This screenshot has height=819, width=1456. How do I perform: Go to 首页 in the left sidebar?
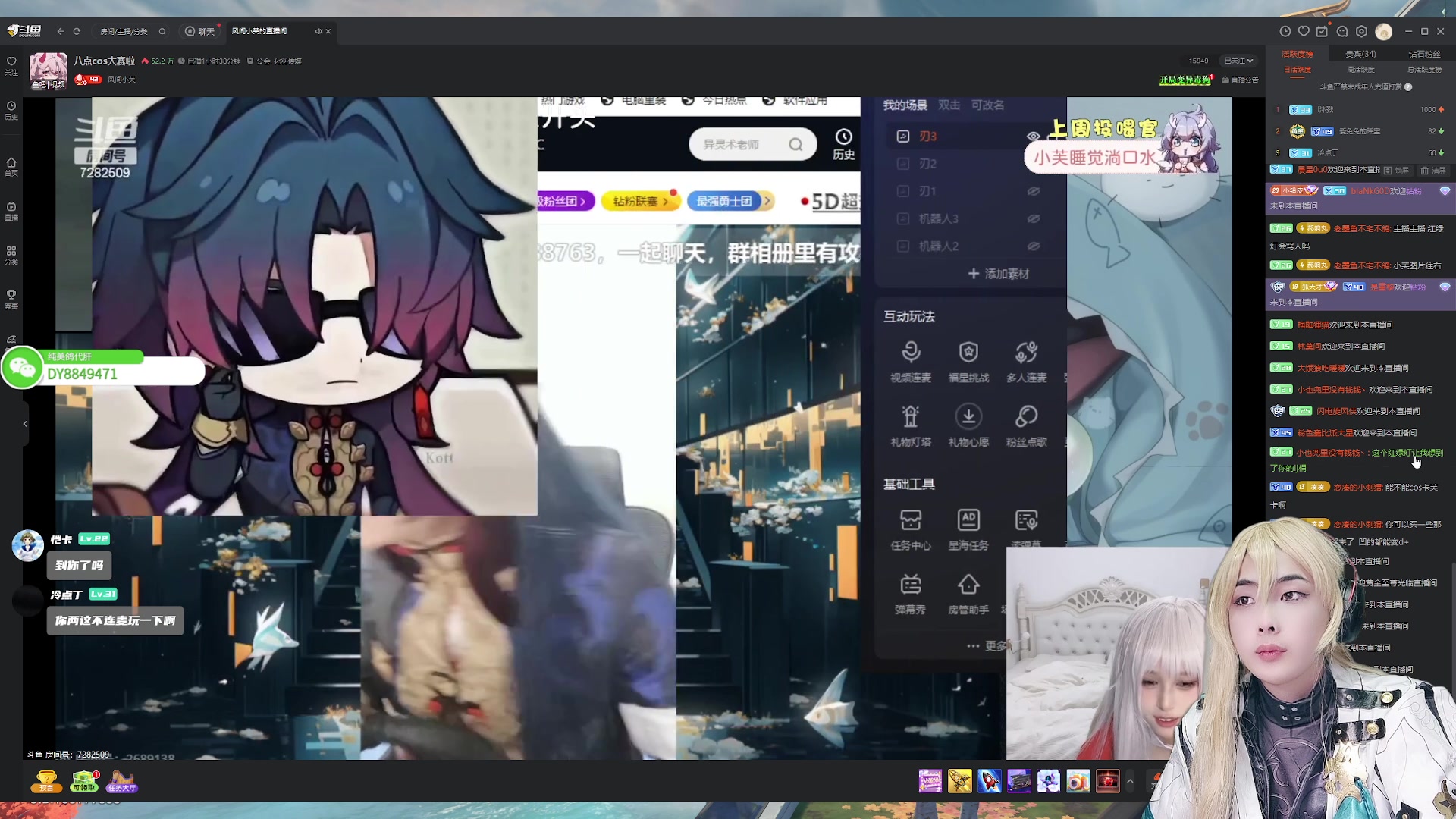point(11,167)
